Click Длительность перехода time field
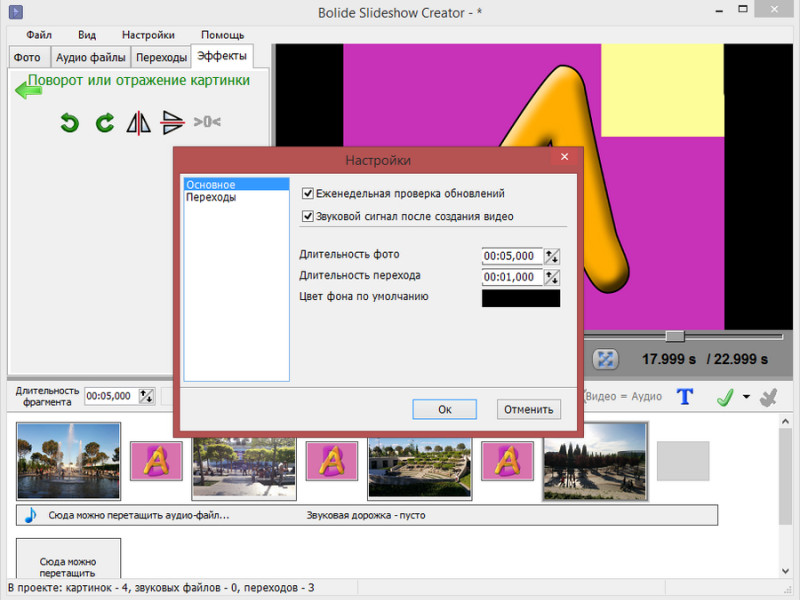Screen dimensions: 800x600 pyautogui.click(x=512, y=277)
